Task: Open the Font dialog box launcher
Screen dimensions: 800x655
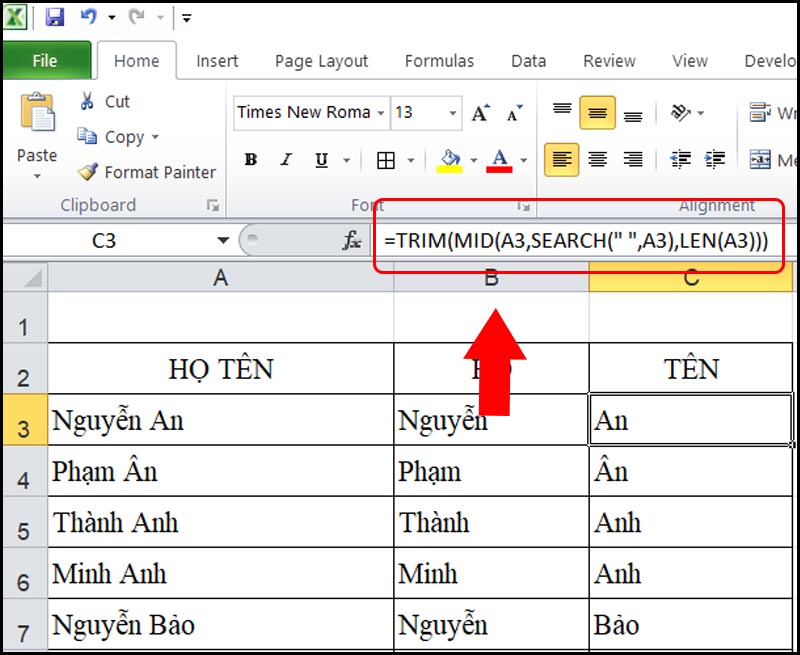Action: [x=525, y=205]
